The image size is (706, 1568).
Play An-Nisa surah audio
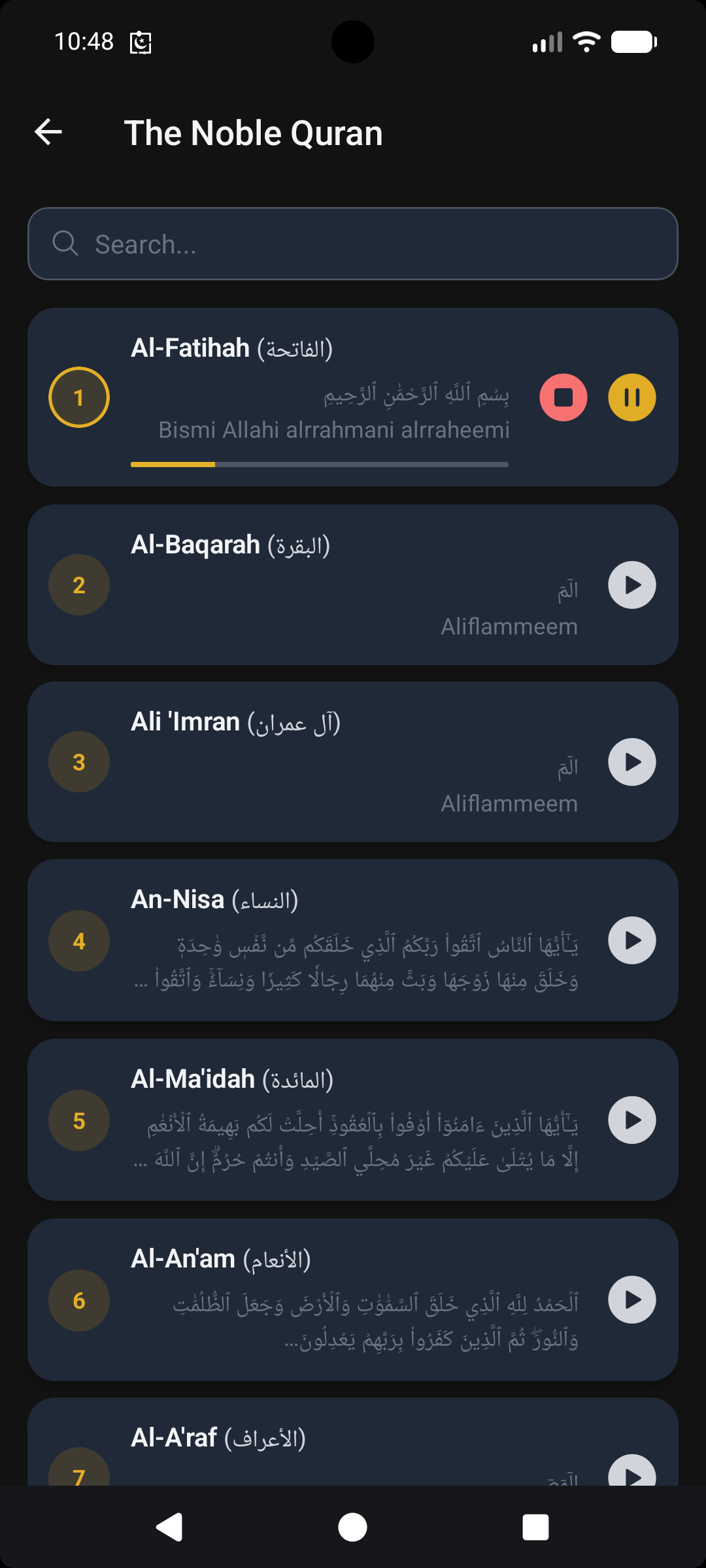point(631,940)
